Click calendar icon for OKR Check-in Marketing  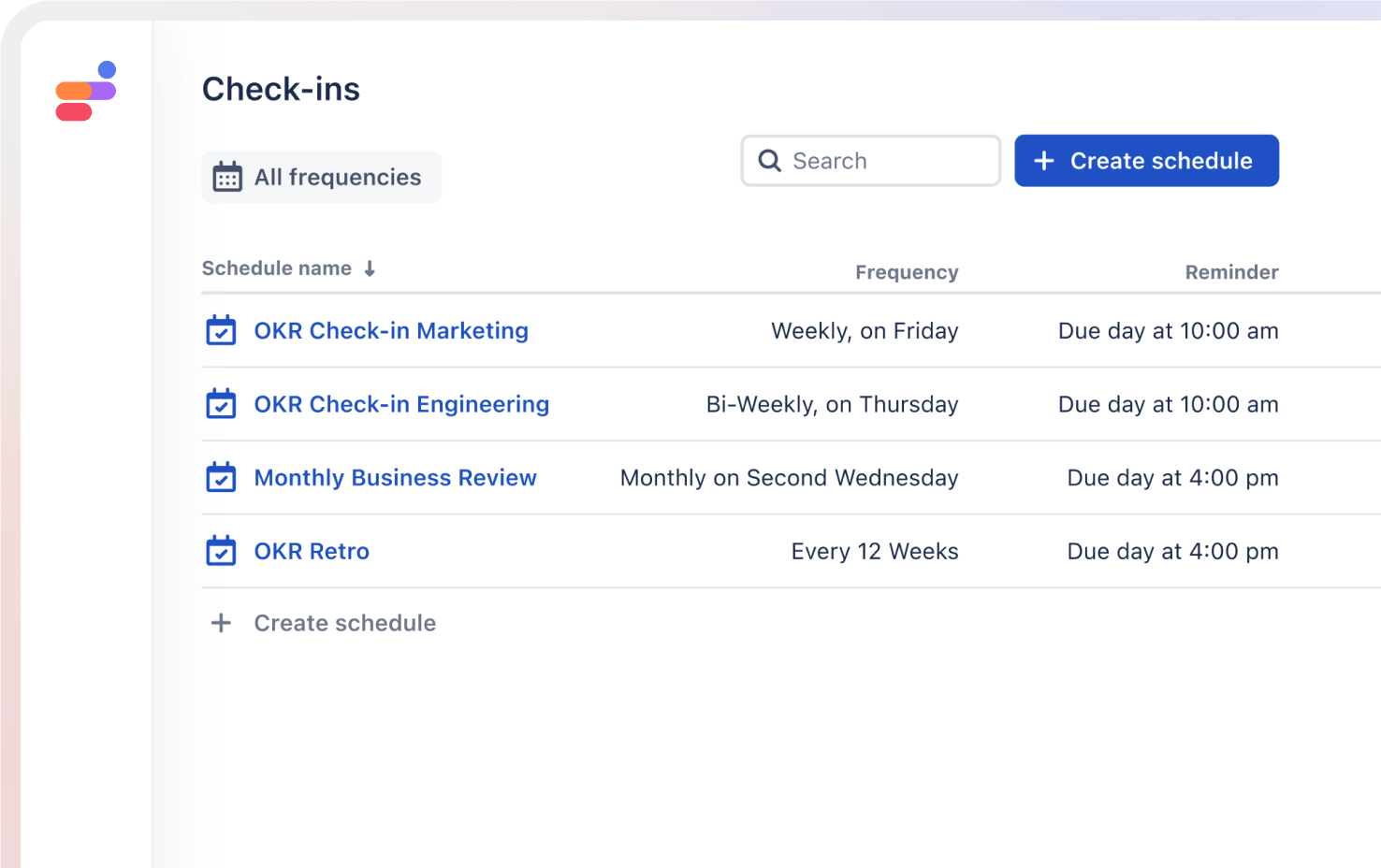[x=221, y=330]
